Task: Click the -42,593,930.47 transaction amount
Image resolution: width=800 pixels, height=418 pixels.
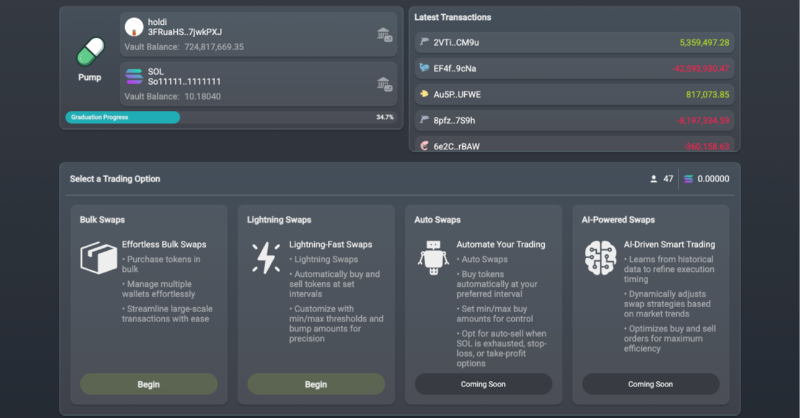Action: [701, 68]
